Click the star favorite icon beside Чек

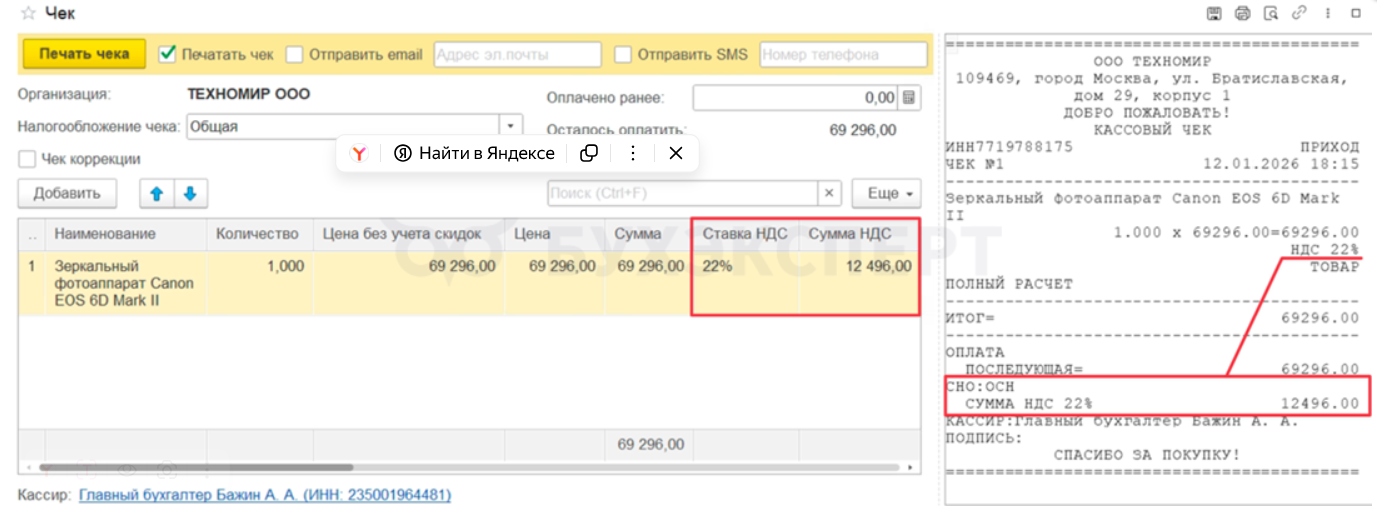click(x=28, y=14)
